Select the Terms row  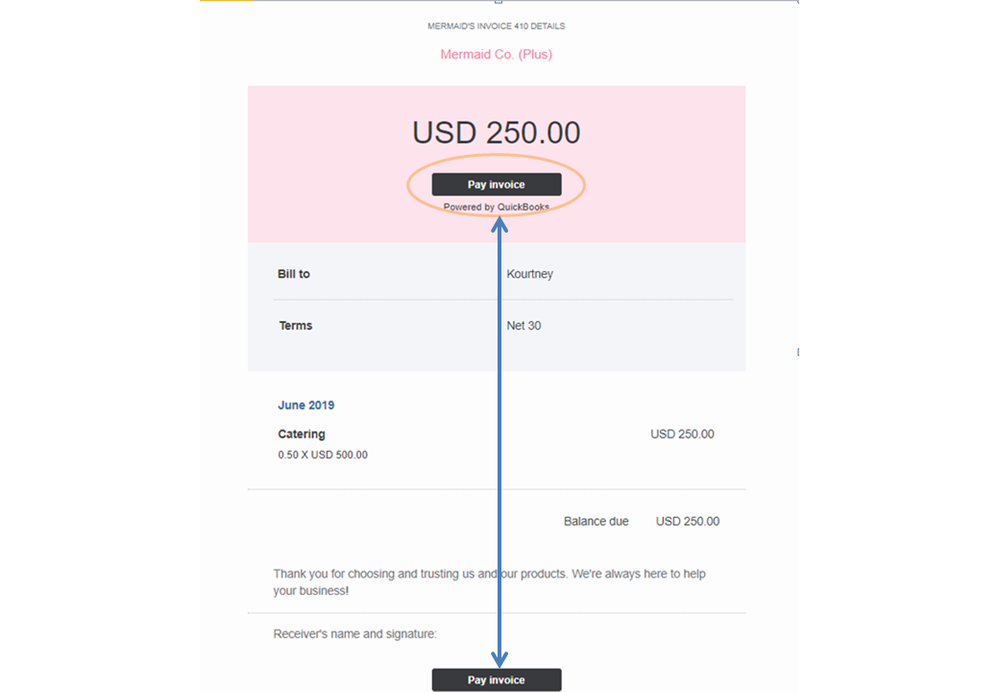(x=297, y=325)
